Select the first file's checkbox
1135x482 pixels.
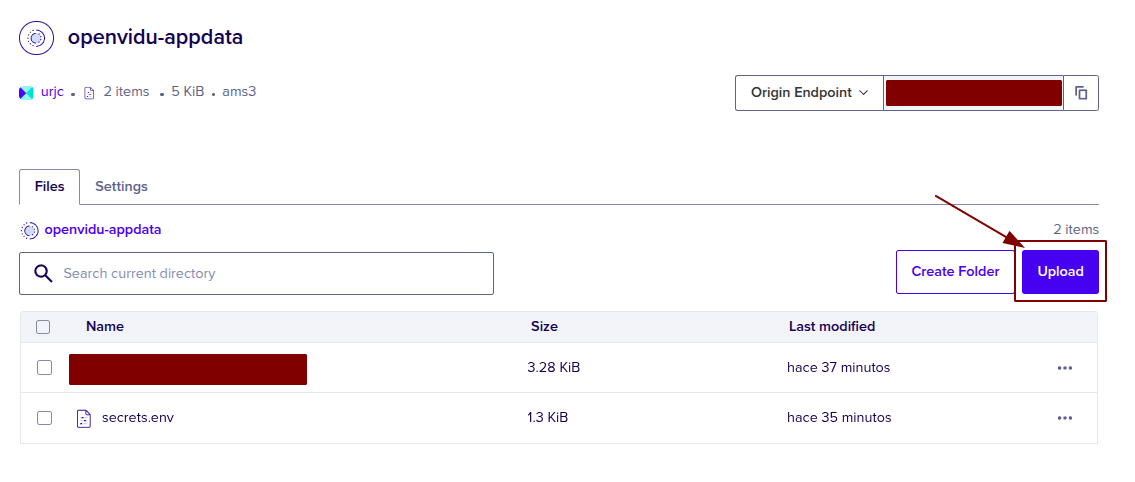44,368
